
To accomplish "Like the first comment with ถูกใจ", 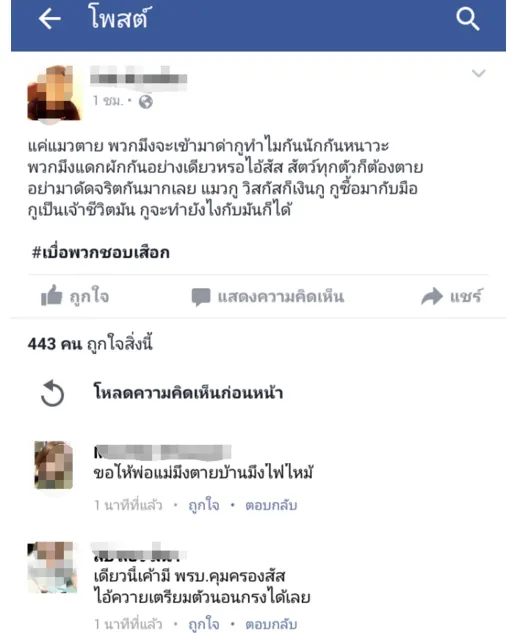I will 204,505.
